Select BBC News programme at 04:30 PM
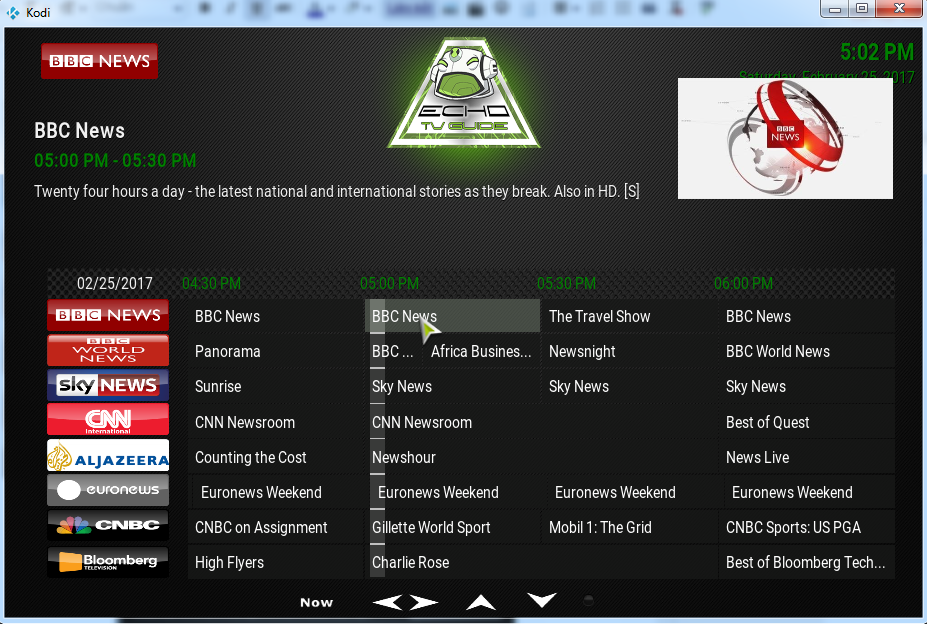927x624 pixels. (275, 316)
